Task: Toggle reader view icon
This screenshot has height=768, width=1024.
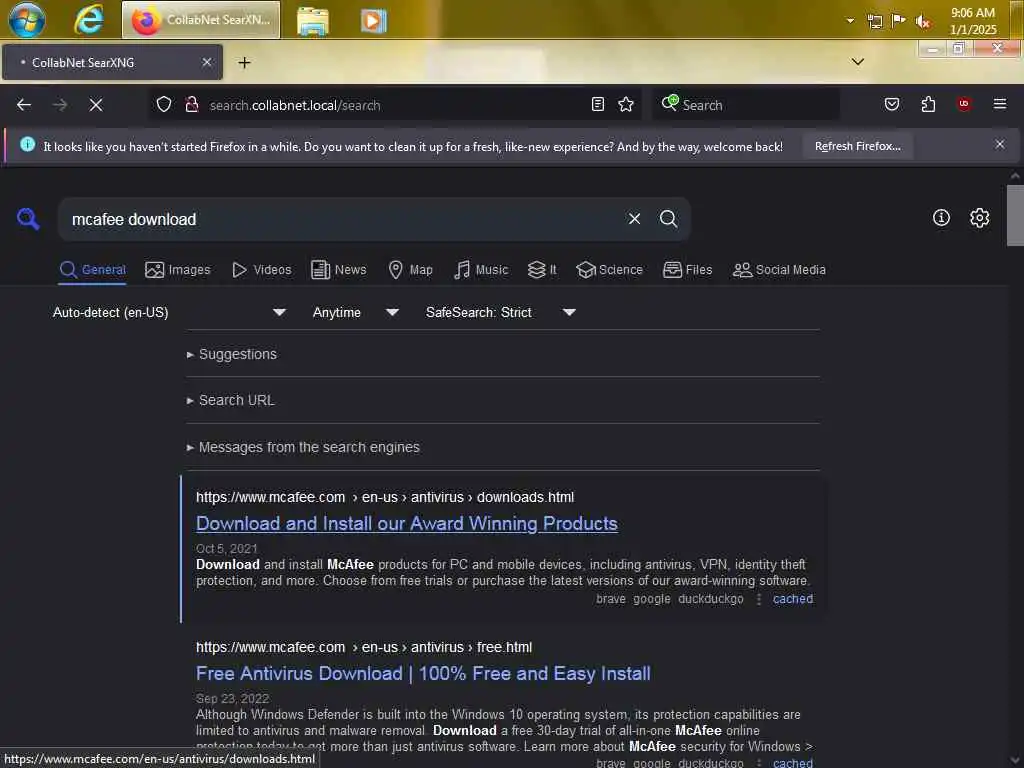Action: 598,104
